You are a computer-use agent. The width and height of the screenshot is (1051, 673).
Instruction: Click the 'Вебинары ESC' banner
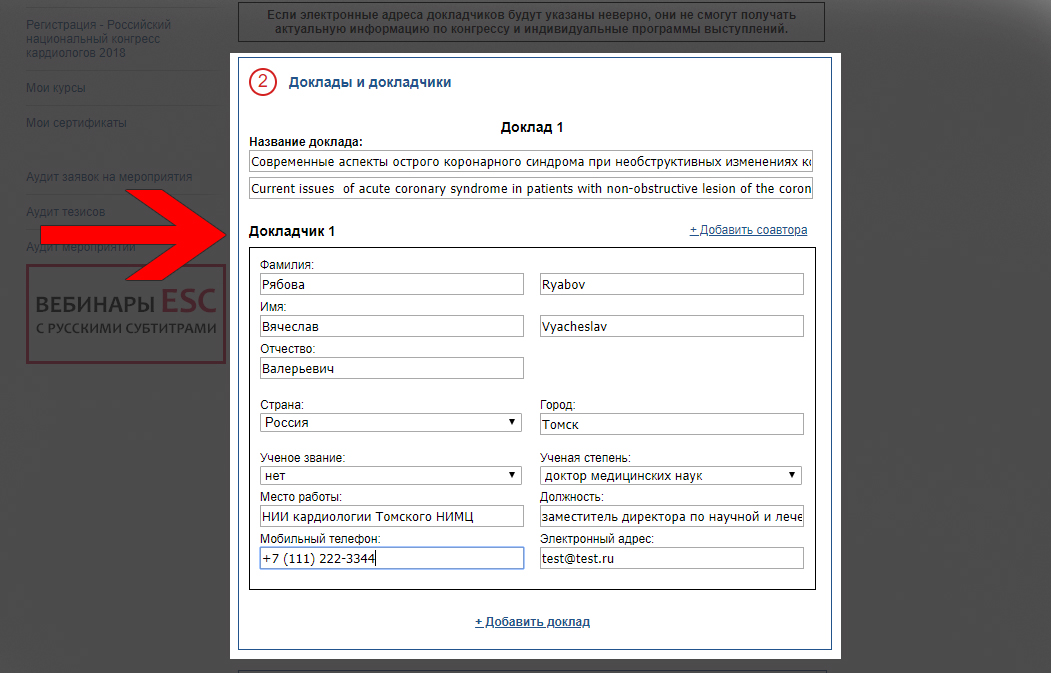tap(126, 314)
